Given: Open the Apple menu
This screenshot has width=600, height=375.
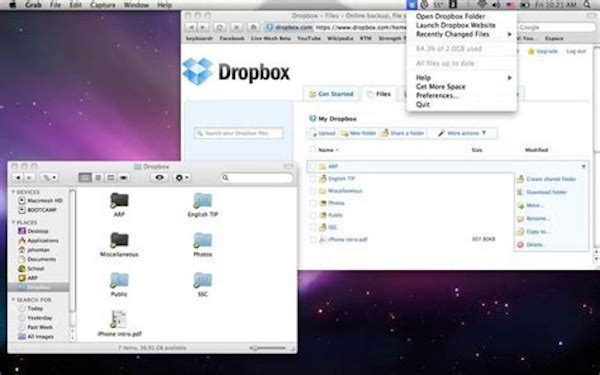Looking at the screenshot, I should [12, 5].
